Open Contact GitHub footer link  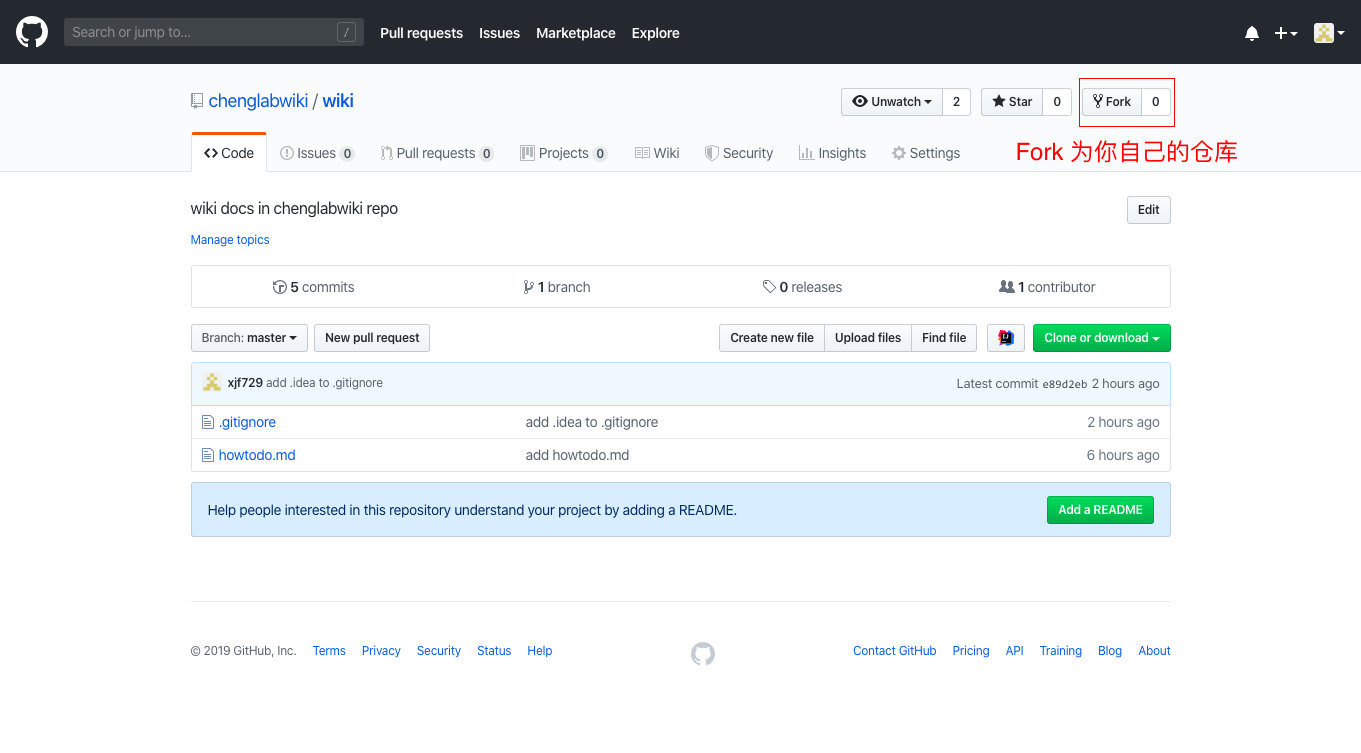pos(895,651)
